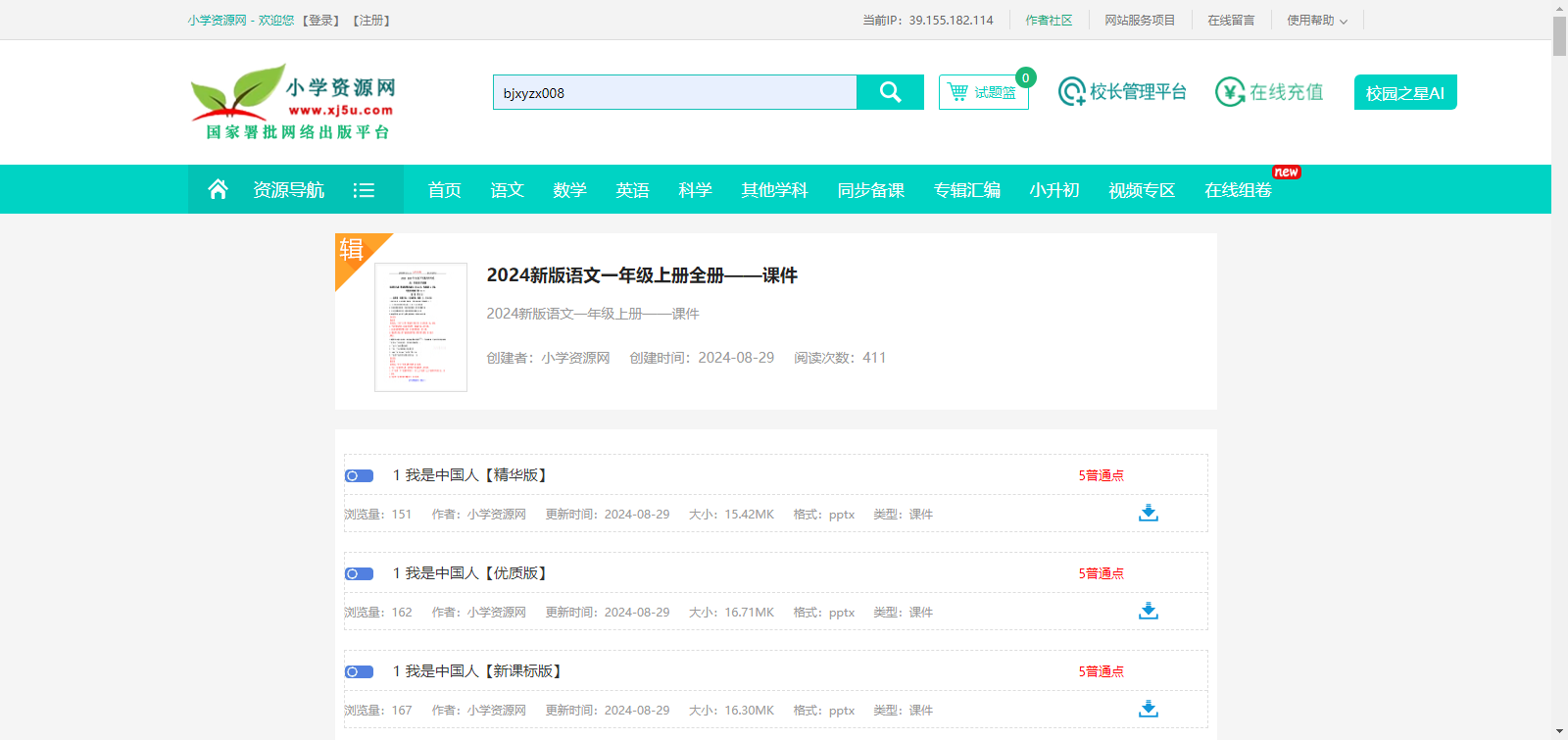Toggle the switch beside 我是中国人【优质版】
The width and height of the screenshot is (1568, 740).
coord(359,573)
